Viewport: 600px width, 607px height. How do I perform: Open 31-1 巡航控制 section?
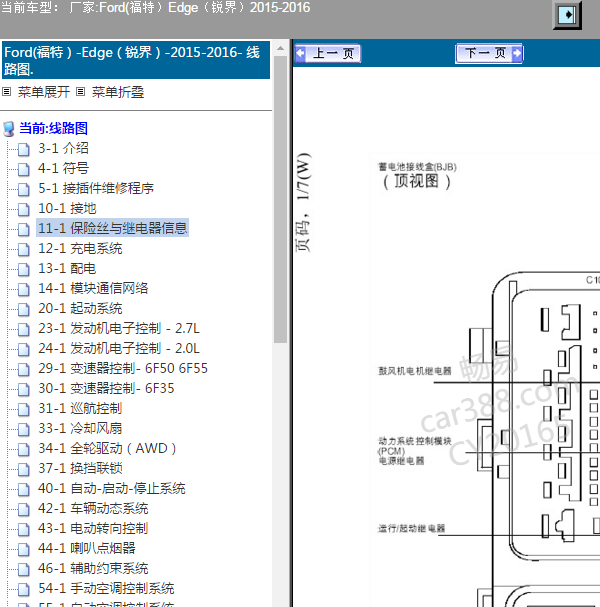(80, 409)
